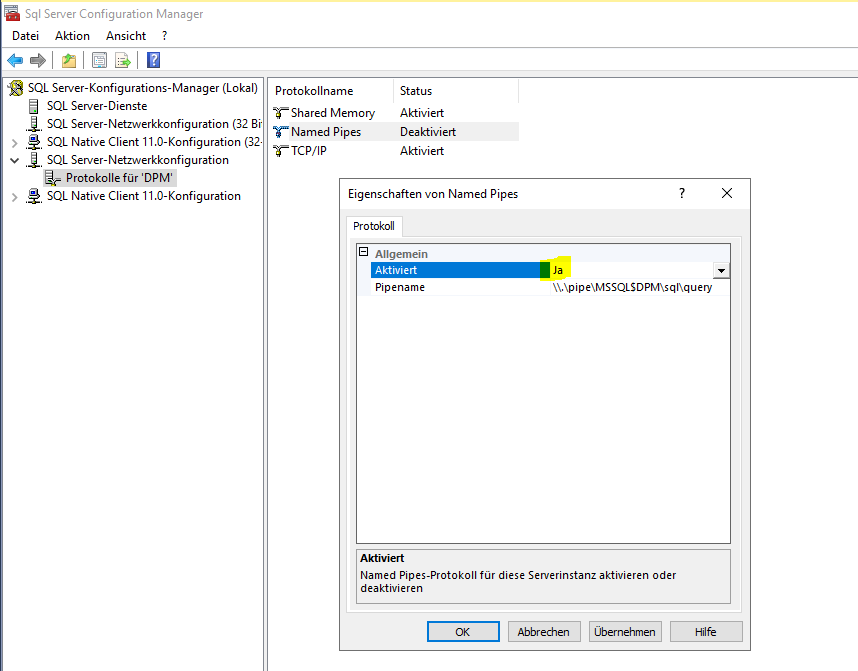Click the Protokolle für 'DPM' icon
Viewport: 858px width, 671px height.
(x=53, y=178)
